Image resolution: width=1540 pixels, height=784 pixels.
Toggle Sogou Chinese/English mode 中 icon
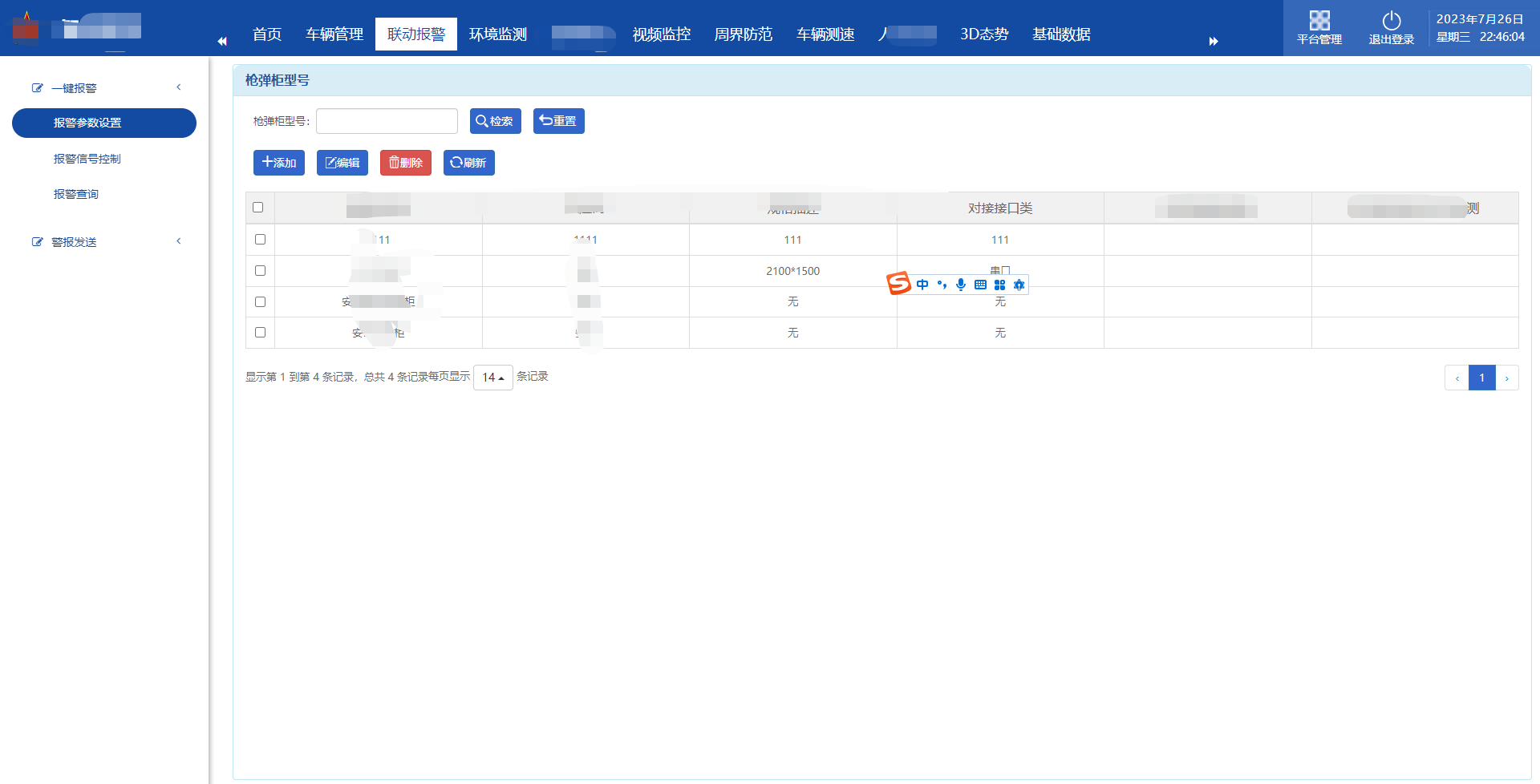pyautogui.click(x=922, y=285)
